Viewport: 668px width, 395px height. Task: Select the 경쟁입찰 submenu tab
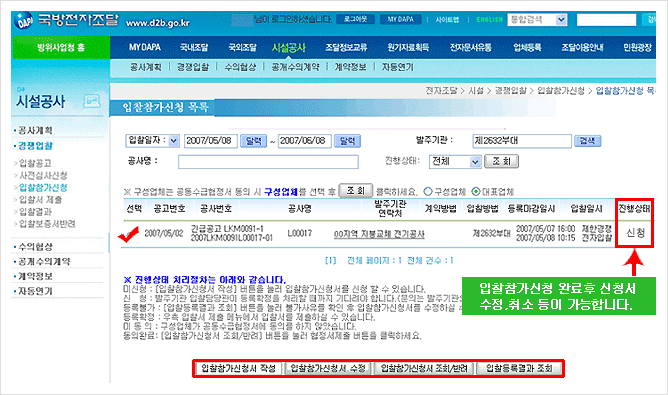(193, 67)
